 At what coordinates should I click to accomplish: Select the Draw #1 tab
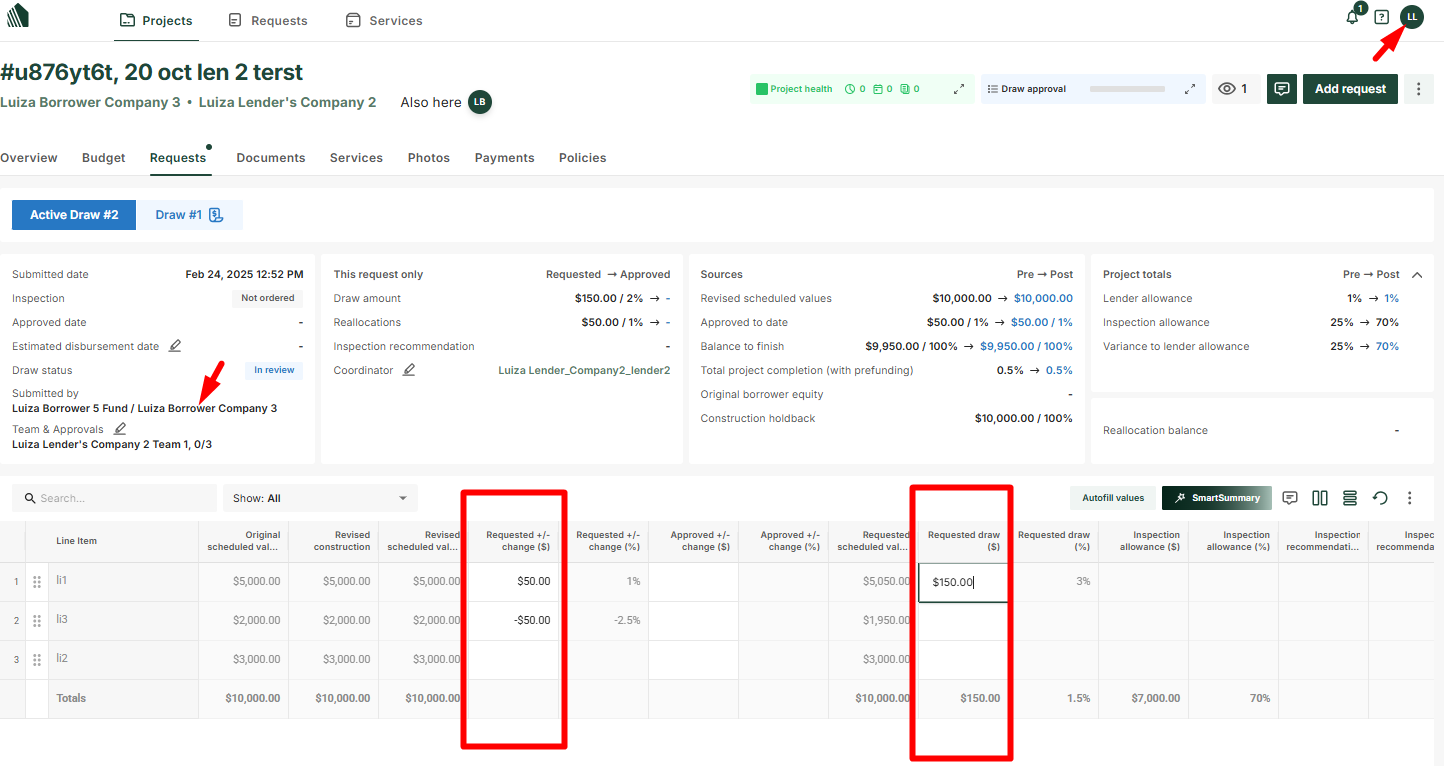[189, 215]
